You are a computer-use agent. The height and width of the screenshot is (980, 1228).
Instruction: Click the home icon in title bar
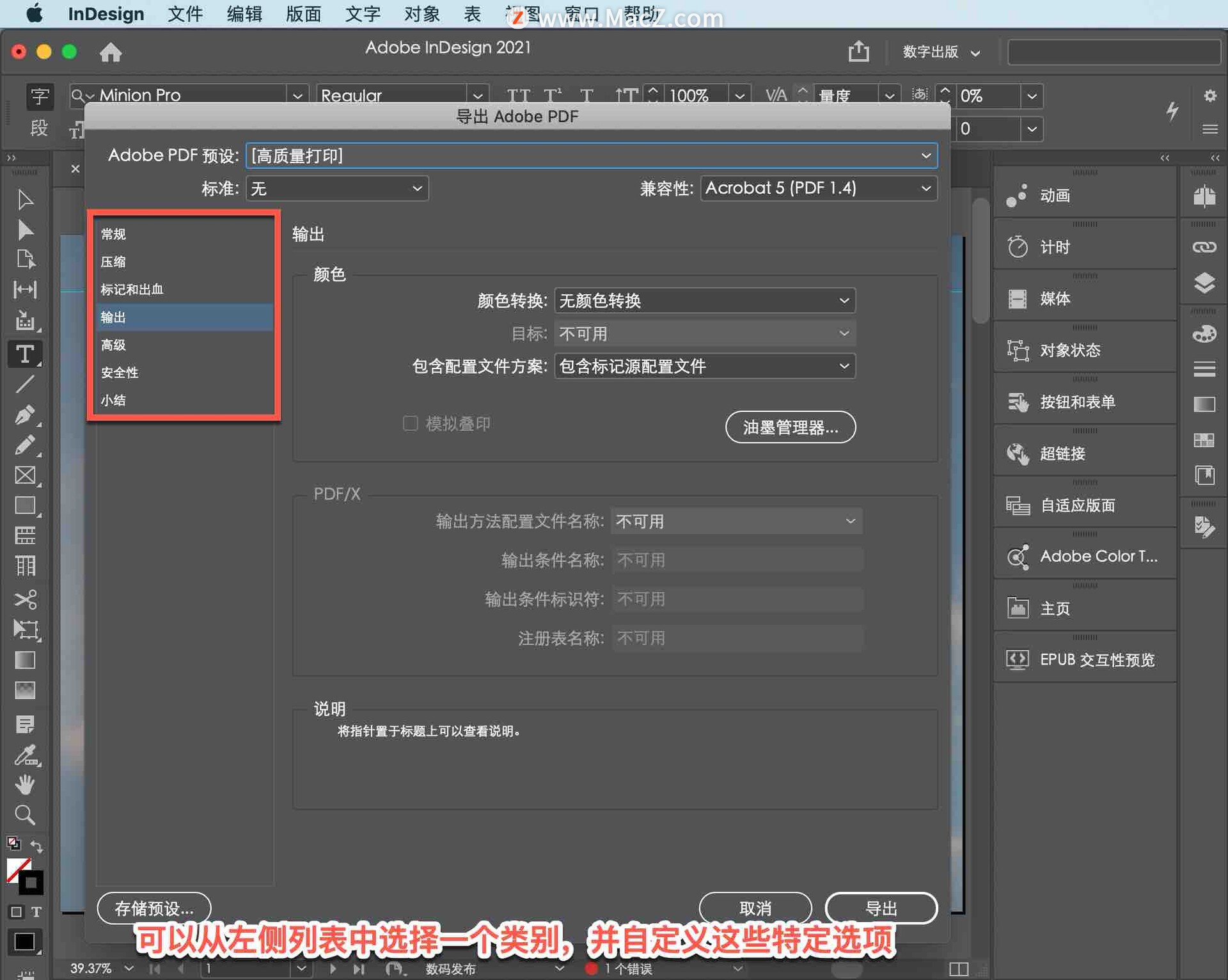pos(111,52)
